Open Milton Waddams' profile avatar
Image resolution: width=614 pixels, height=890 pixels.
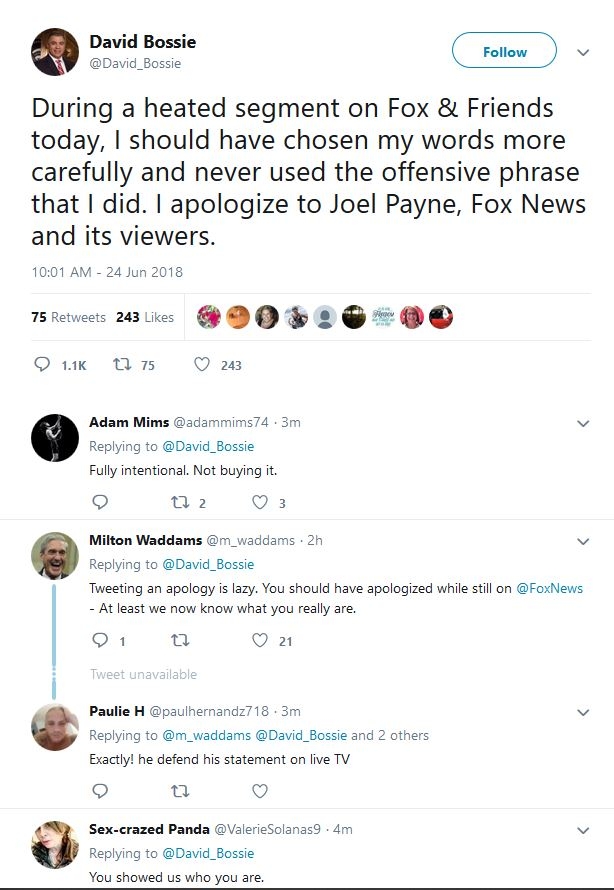click(54, 557)
